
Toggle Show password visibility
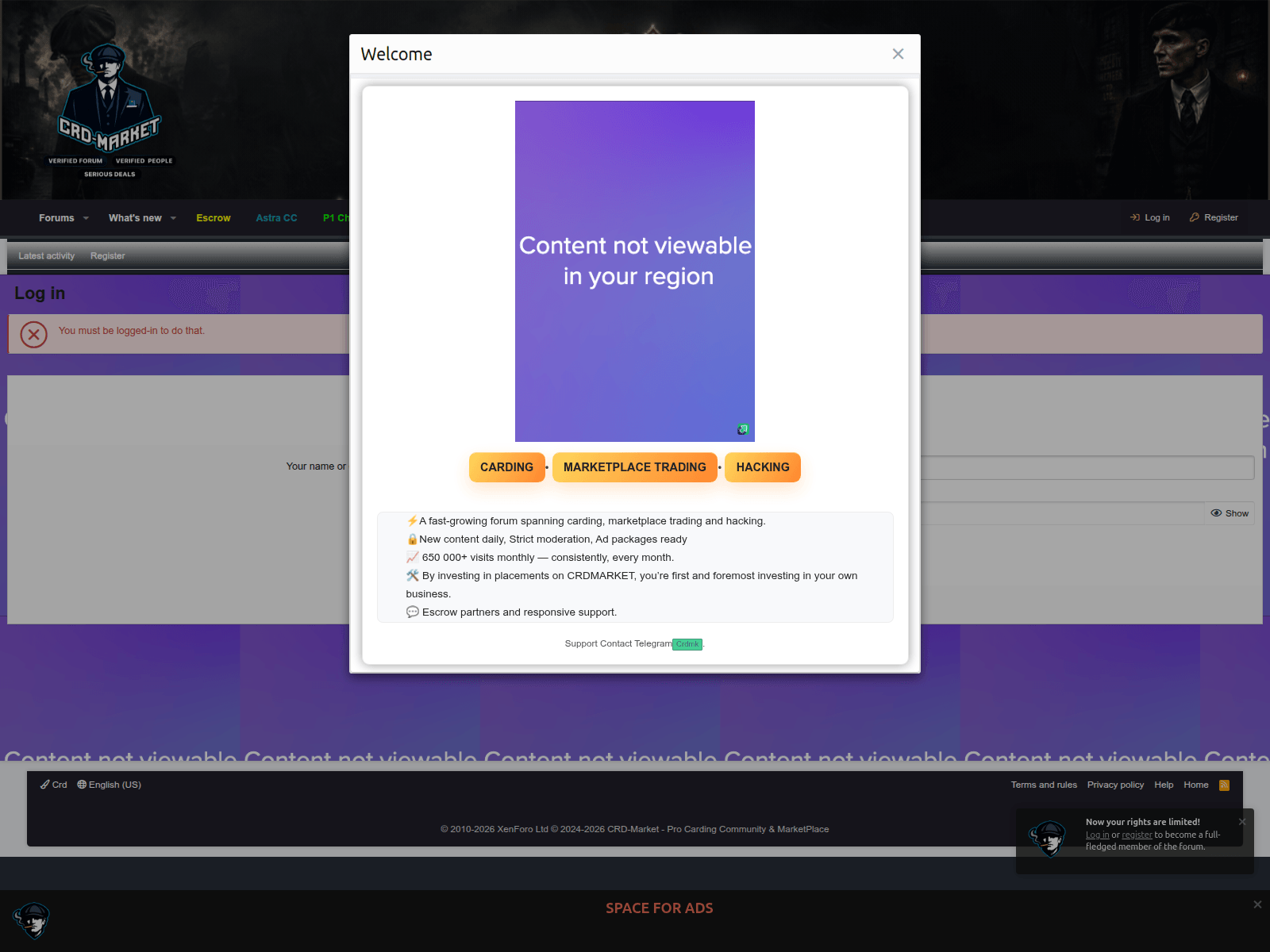pyautogui.click(x=1230, y=513)
